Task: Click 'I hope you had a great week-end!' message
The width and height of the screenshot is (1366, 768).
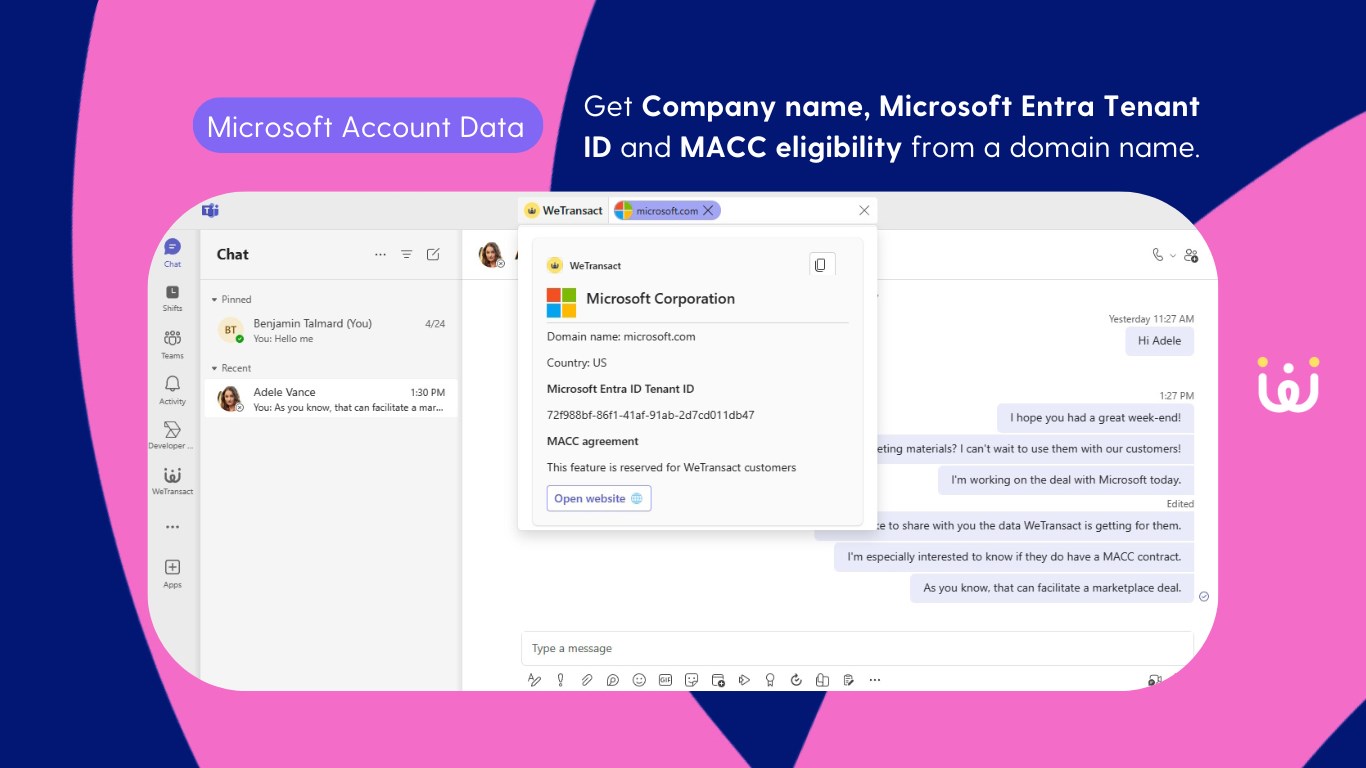Action: 1095,418
